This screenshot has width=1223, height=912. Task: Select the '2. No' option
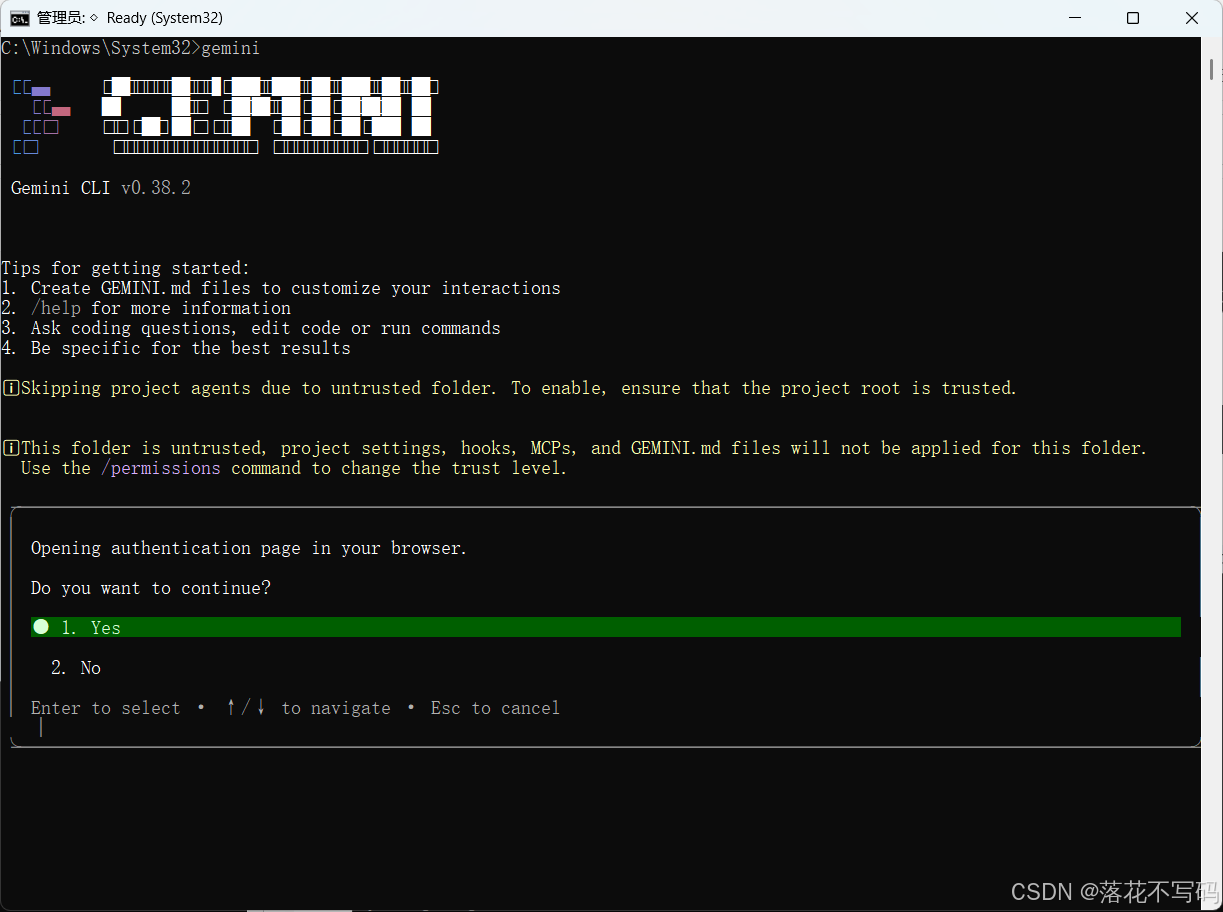[76, 668]
